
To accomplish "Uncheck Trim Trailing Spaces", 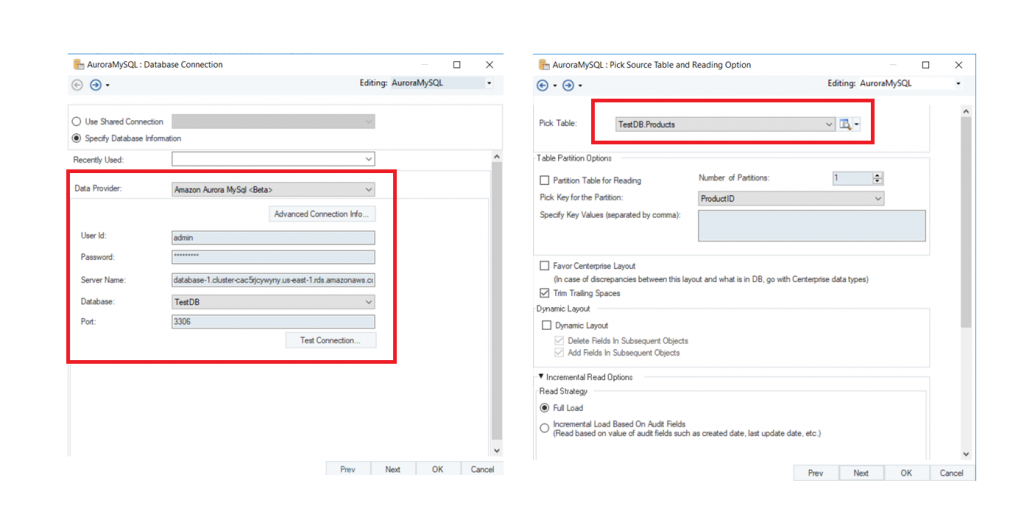I will coord(545,293).
